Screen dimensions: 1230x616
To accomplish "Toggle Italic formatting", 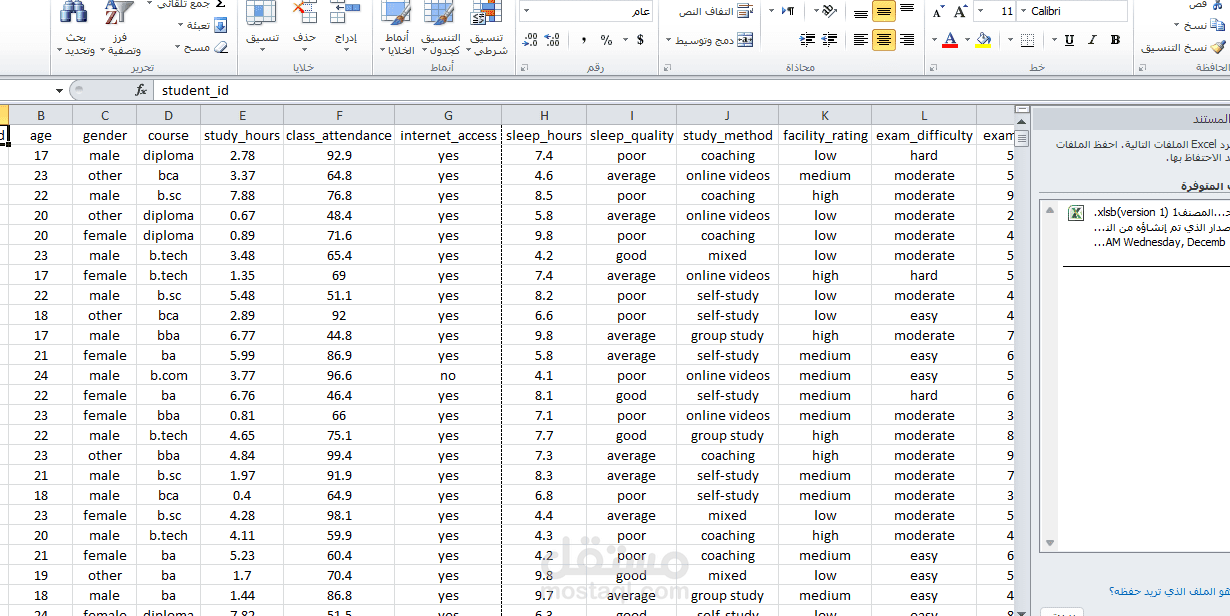I will [1093, 40].
